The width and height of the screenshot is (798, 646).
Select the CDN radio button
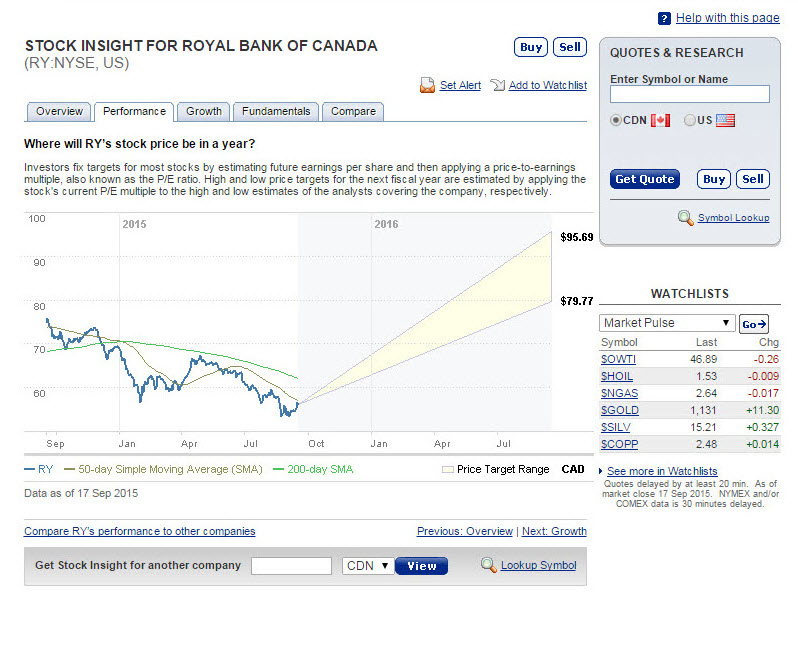coord(616,120)
